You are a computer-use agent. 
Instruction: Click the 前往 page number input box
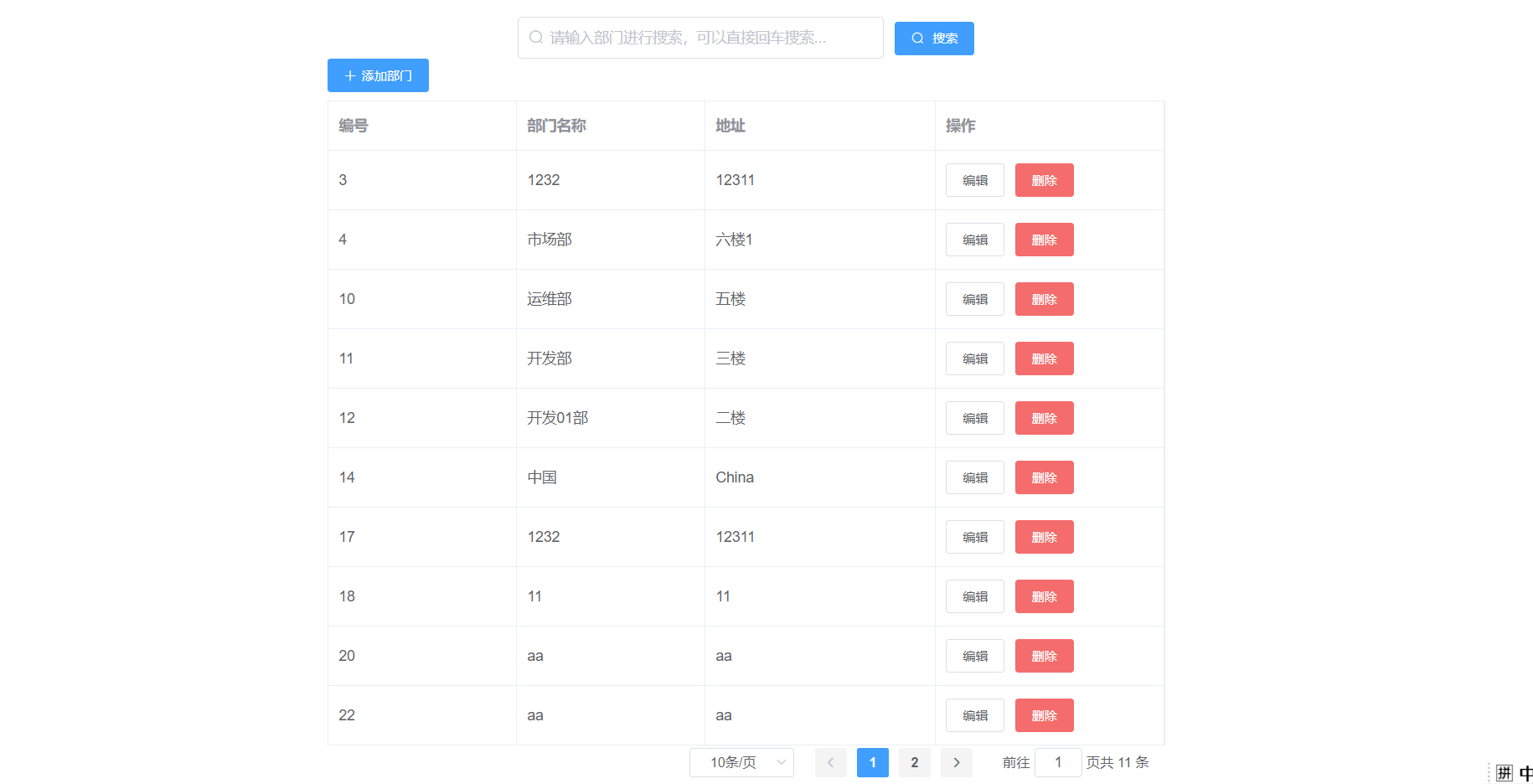(1058, 762)
